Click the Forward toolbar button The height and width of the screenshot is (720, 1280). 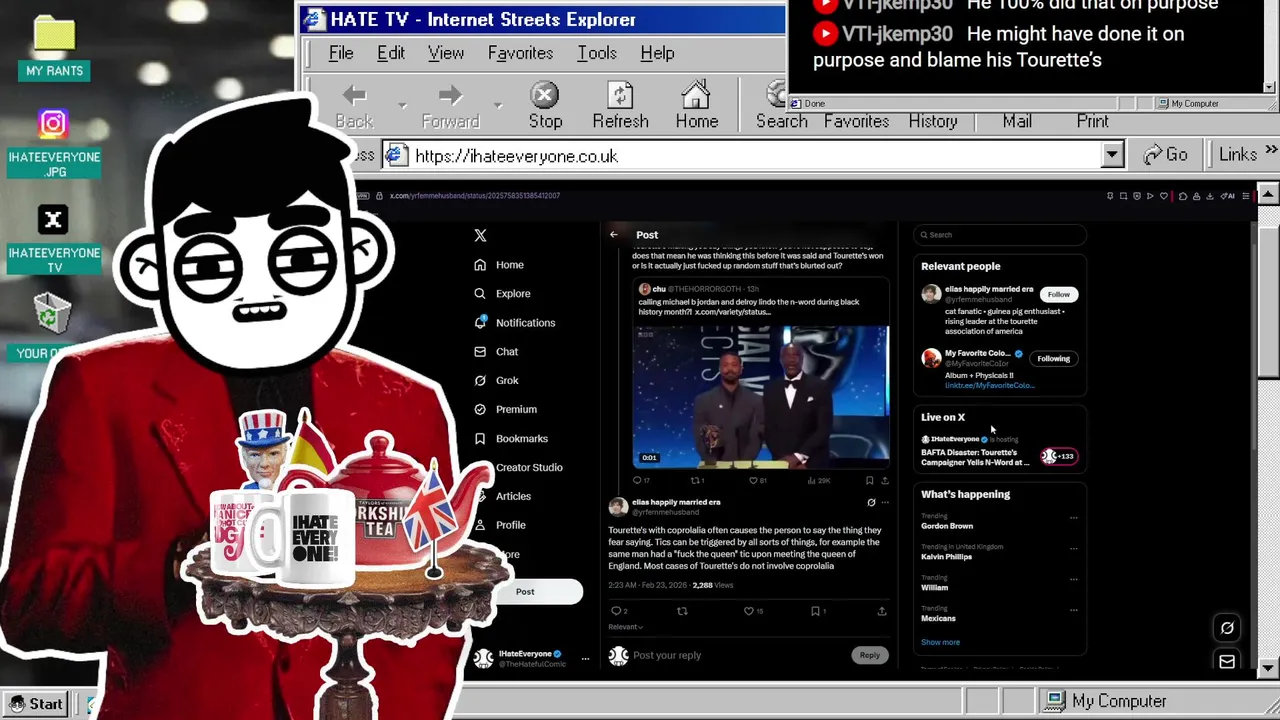450,106
